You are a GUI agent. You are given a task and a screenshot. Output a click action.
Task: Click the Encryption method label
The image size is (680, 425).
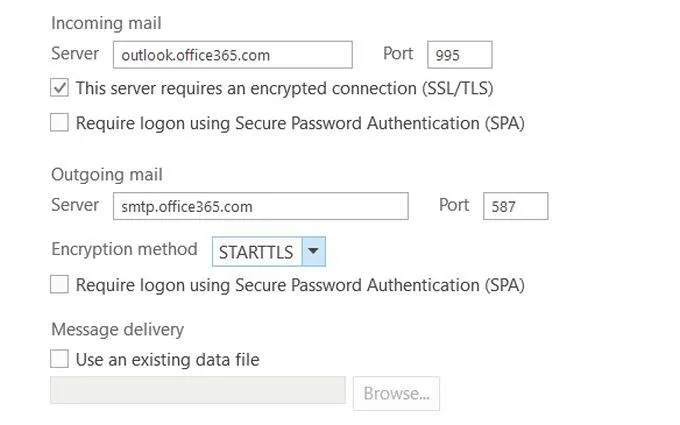(125, 251)
